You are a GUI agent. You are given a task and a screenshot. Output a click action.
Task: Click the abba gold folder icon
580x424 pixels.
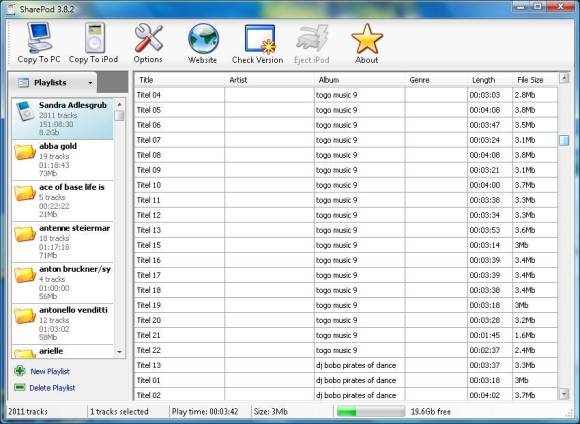click(25, 152)
